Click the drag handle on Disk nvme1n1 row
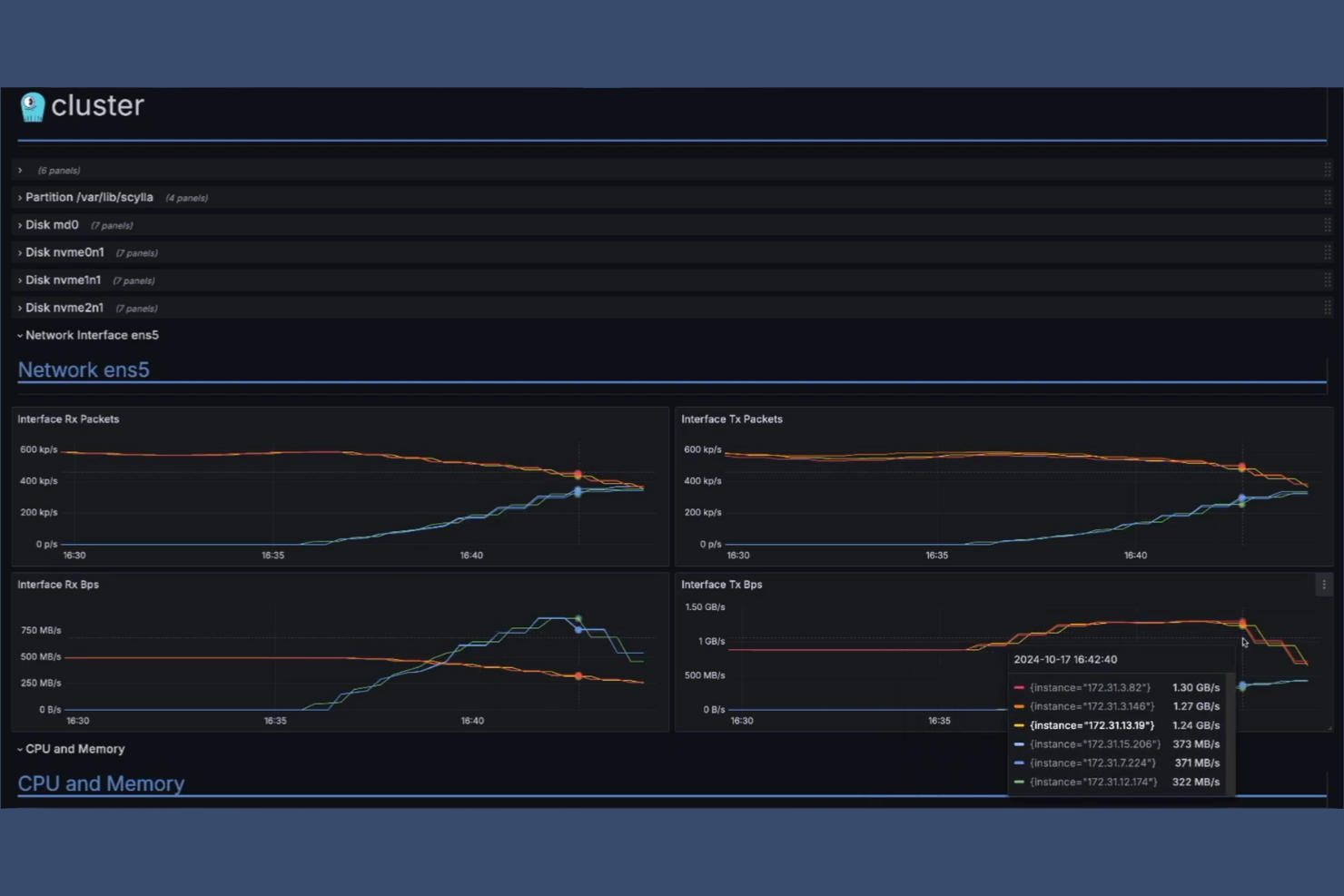Image resolution: width=1344 pixels, height=896 pixels. point(1329,279)
